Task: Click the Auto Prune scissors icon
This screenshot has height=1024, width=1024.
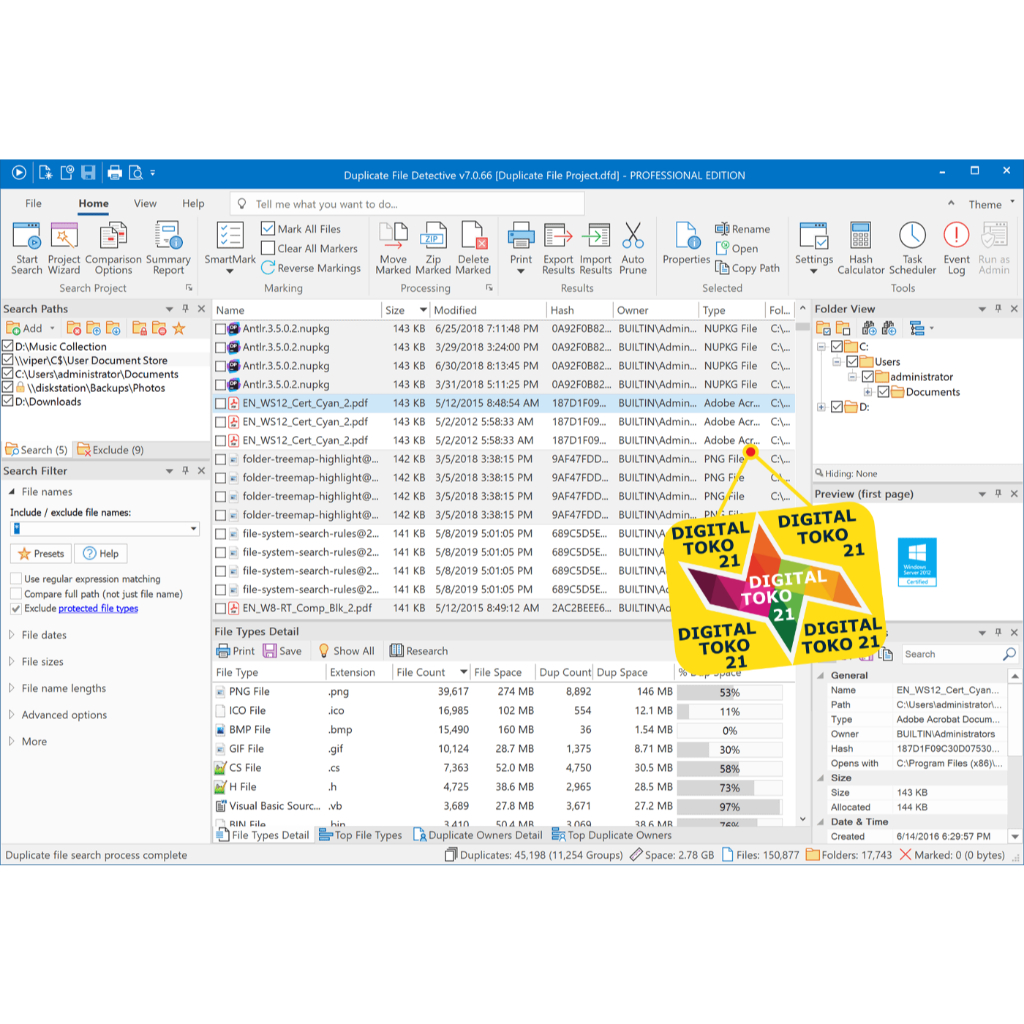Action: click(x=632, y=236)
